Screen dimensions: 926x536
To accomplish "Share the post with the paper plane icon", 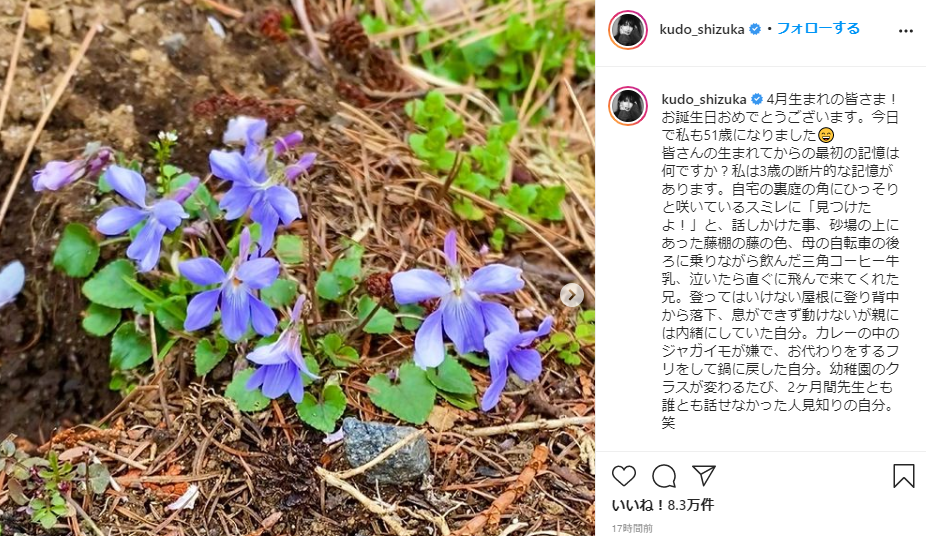I will pos(704,475).
